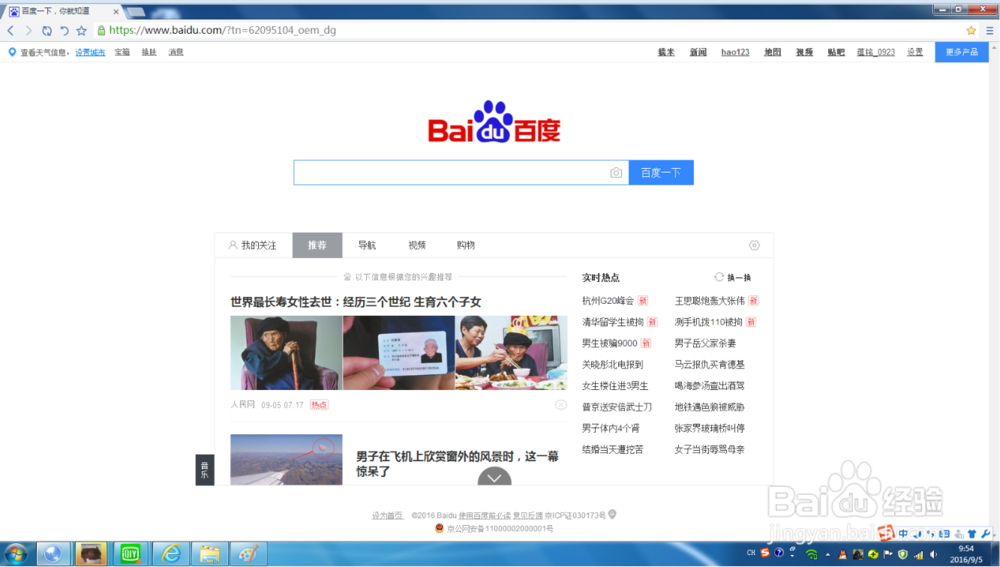Click the browser forward arrow
The height and width of the screenshot is (567, 1000).
coord(28,31)
